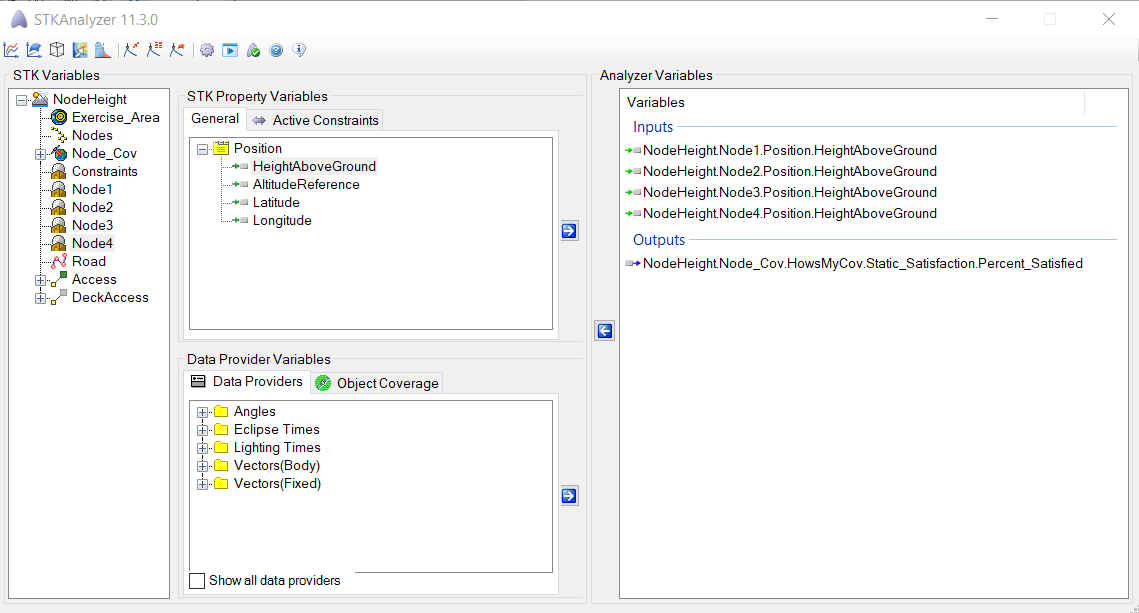Open help with the question mark icon
1139x613 pixels.
point(276,49)
